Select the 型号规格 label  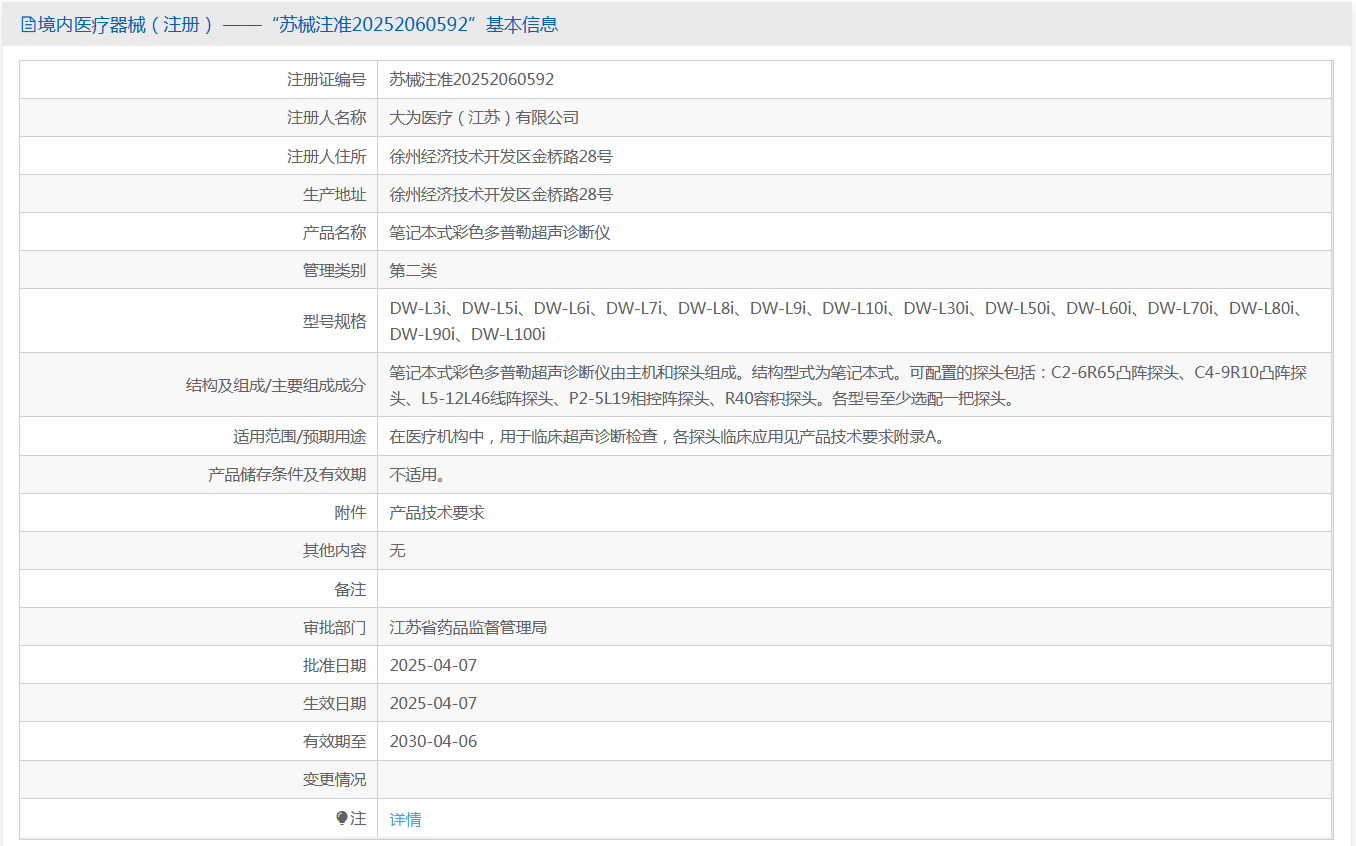click(334, 321)
